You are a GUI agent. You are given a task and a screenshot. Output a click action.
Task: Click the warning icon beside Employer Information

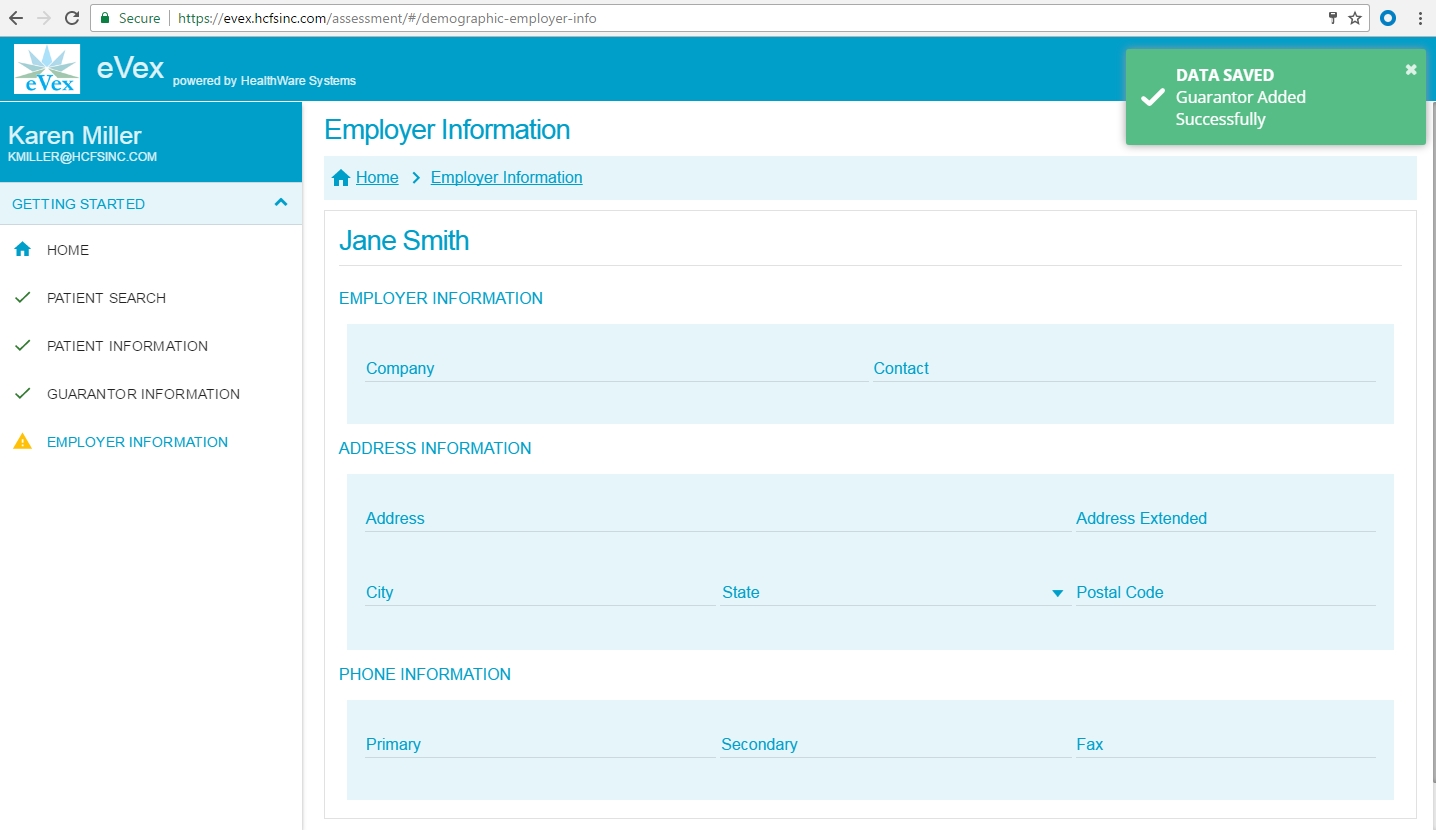22,442
